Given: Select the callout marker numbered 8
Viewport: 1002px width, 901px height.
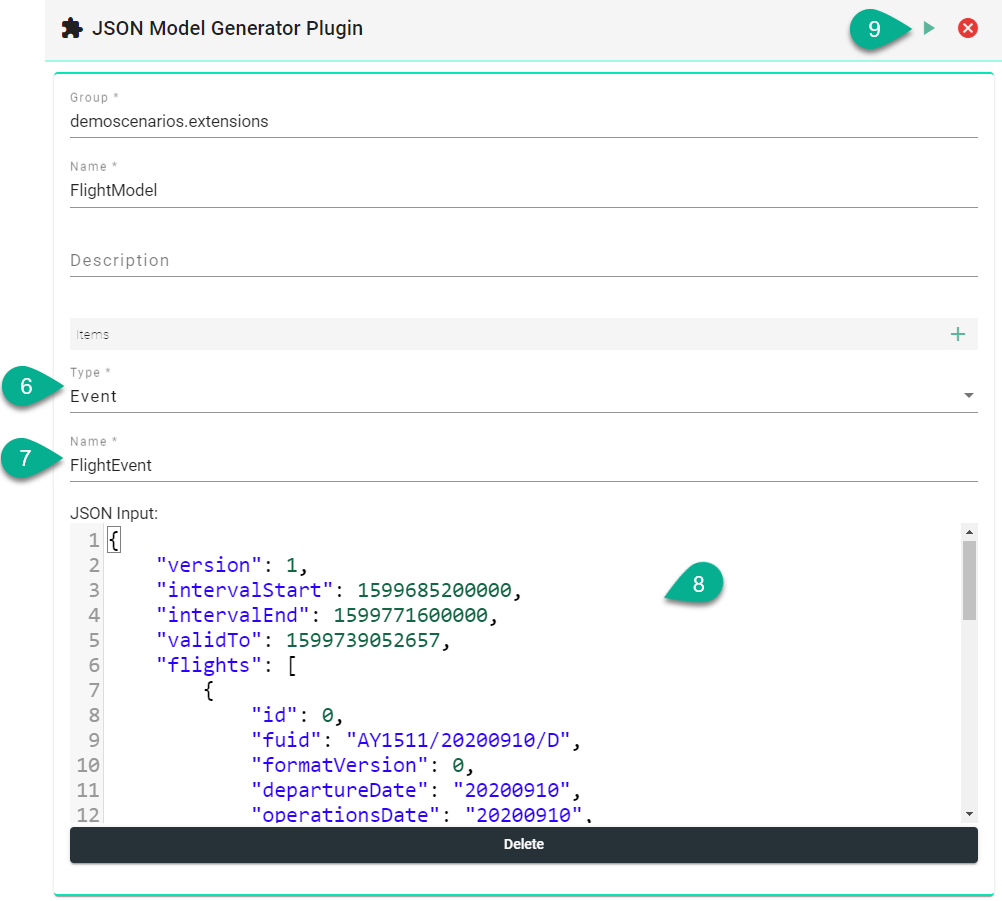Looking at the screenshot, I should click(698, 585).
